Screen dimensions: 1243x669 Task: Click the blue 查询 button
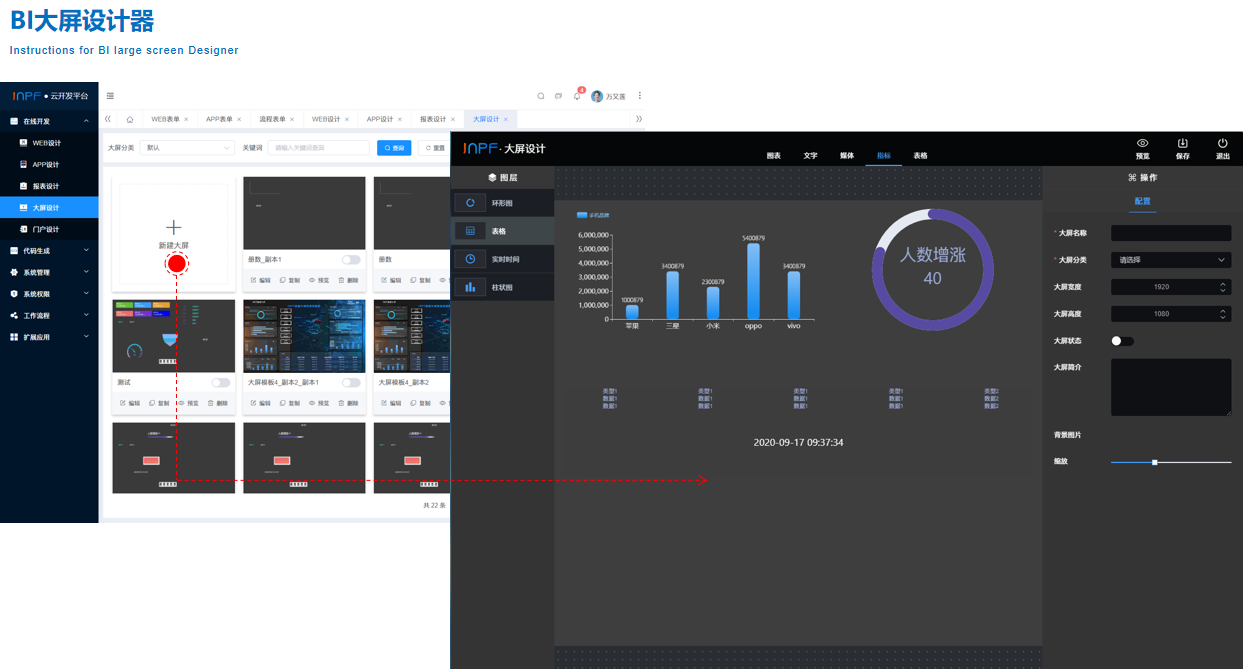(x=394, y=148)
